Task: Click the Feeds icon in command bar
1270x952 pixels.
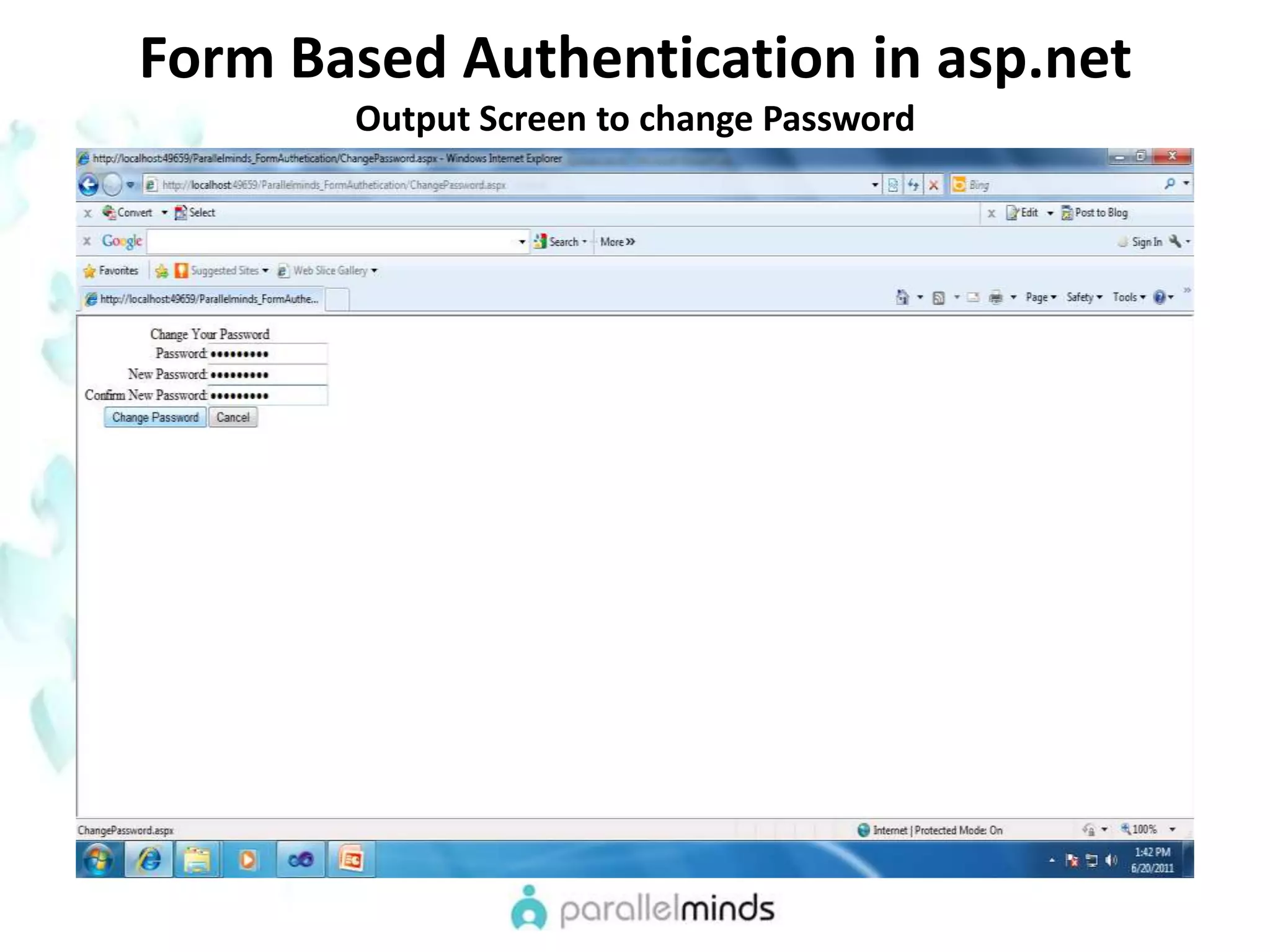Action: coord(938,297)
